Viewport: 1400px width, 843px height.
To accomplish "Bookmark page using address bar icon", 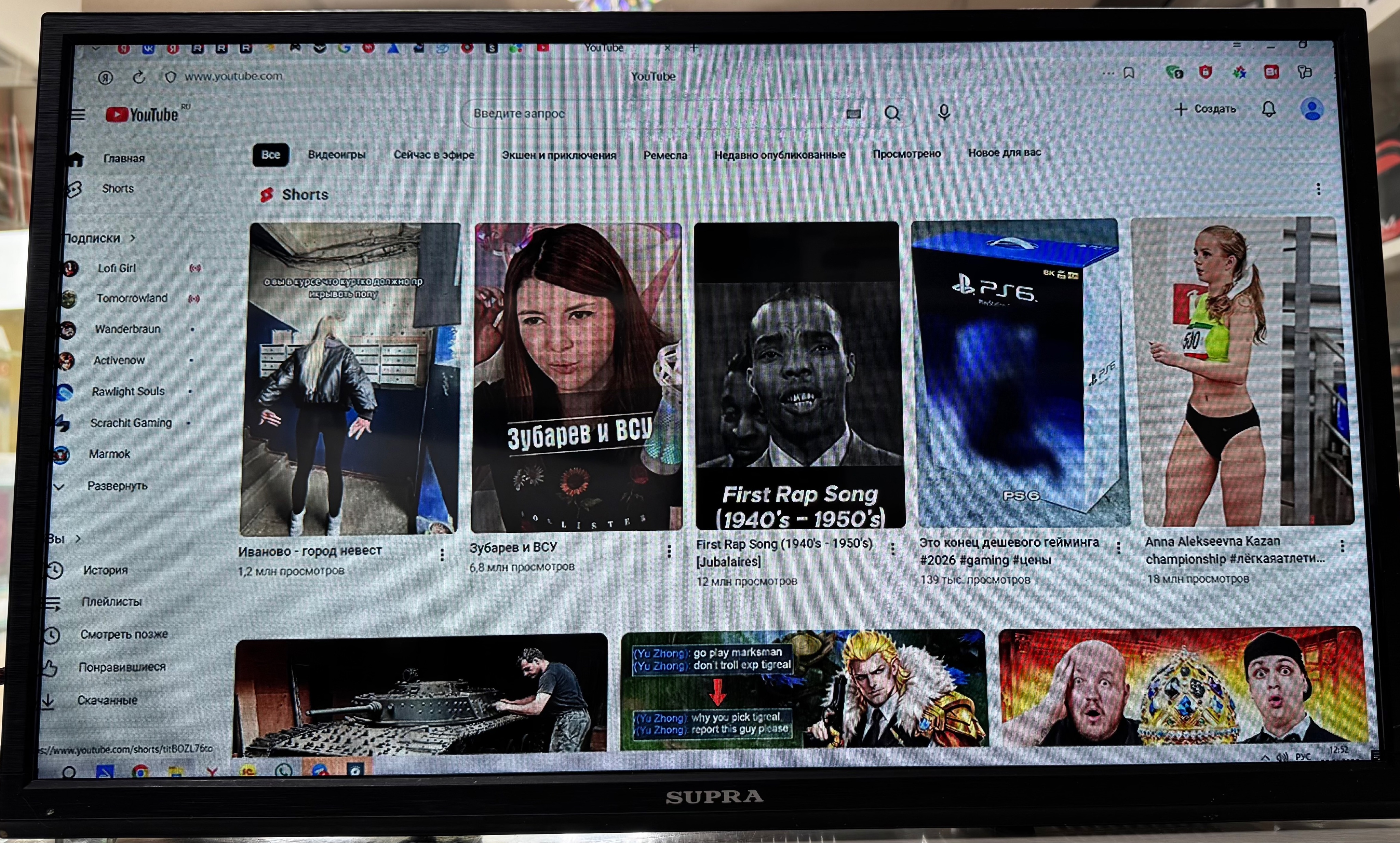I will click(1128, 73).
